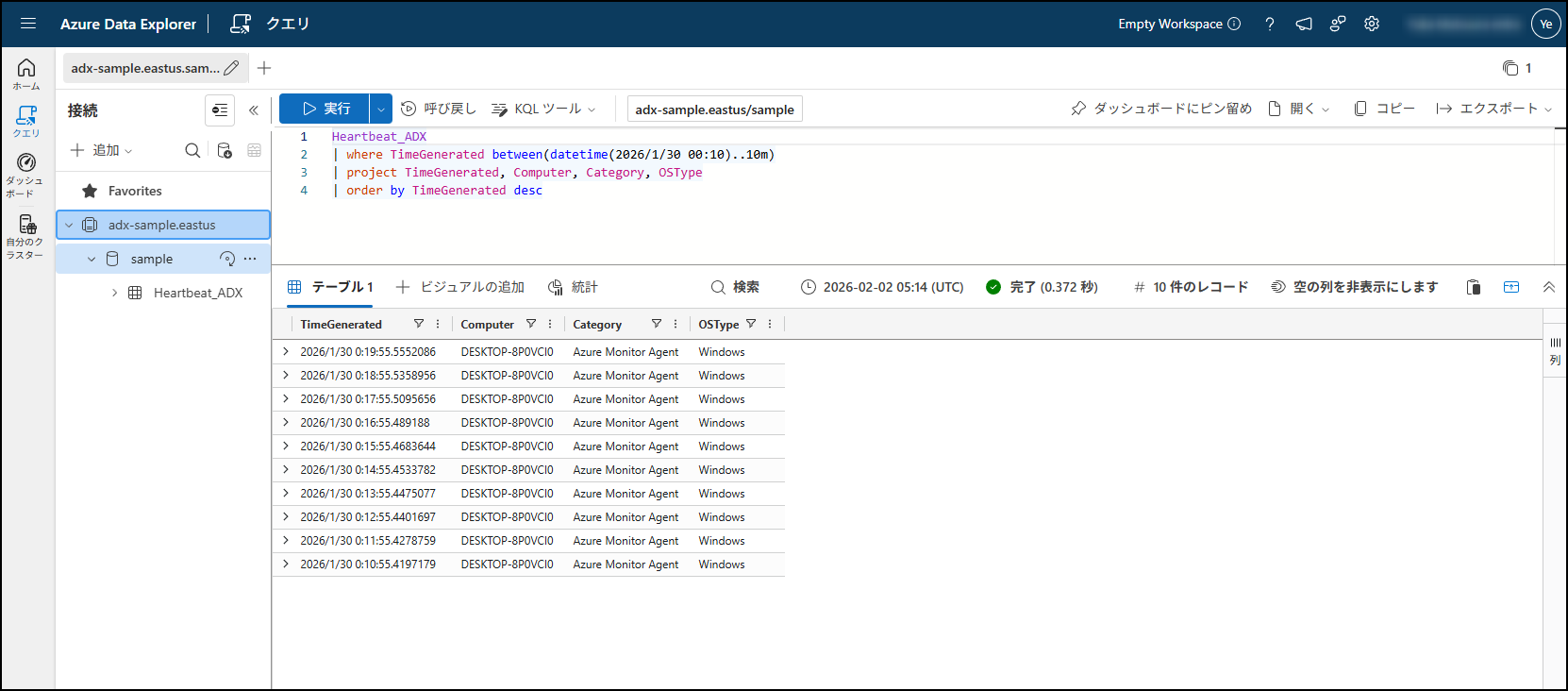Click the add database icon in 接続 pane
Image resolution: width=1568 pixels, height=691 pixels.
[225, 150]
